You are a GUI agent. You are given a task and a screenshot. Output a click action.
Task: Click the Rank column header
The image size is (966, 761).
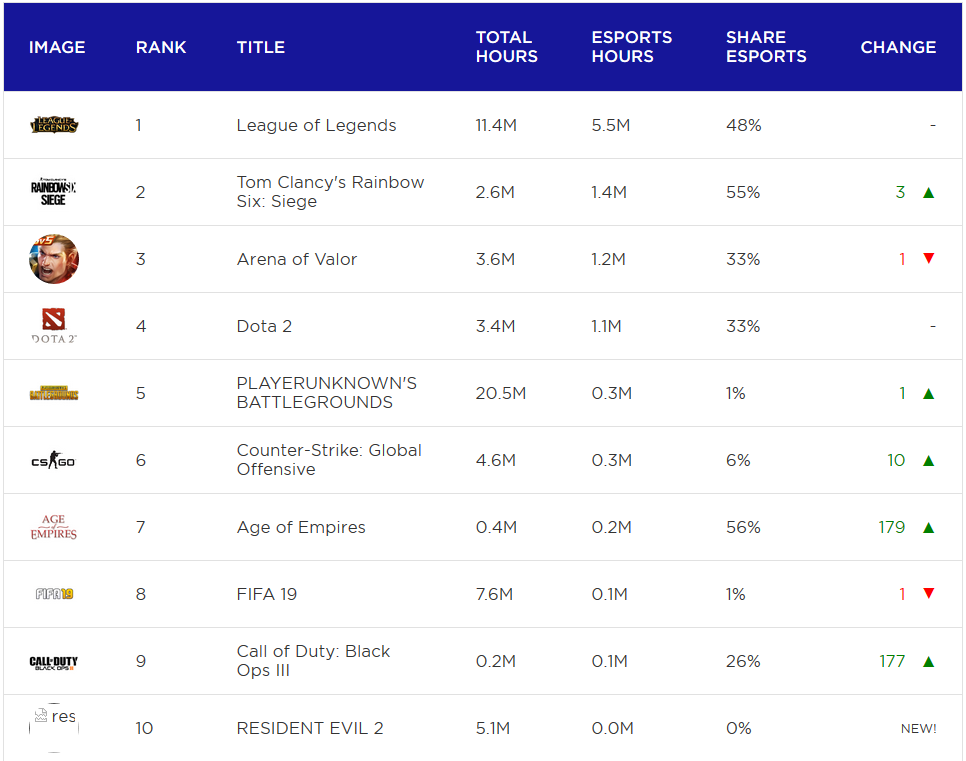pos(161,47)
